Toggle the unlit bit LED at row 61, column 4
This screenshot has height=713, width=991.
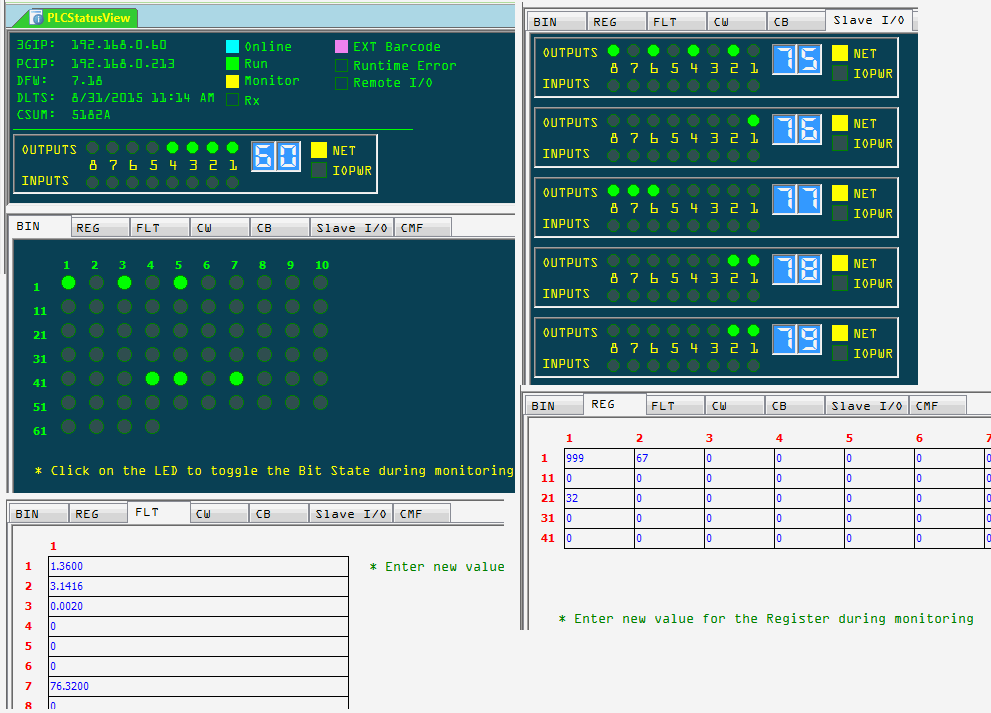coord(152,427)
